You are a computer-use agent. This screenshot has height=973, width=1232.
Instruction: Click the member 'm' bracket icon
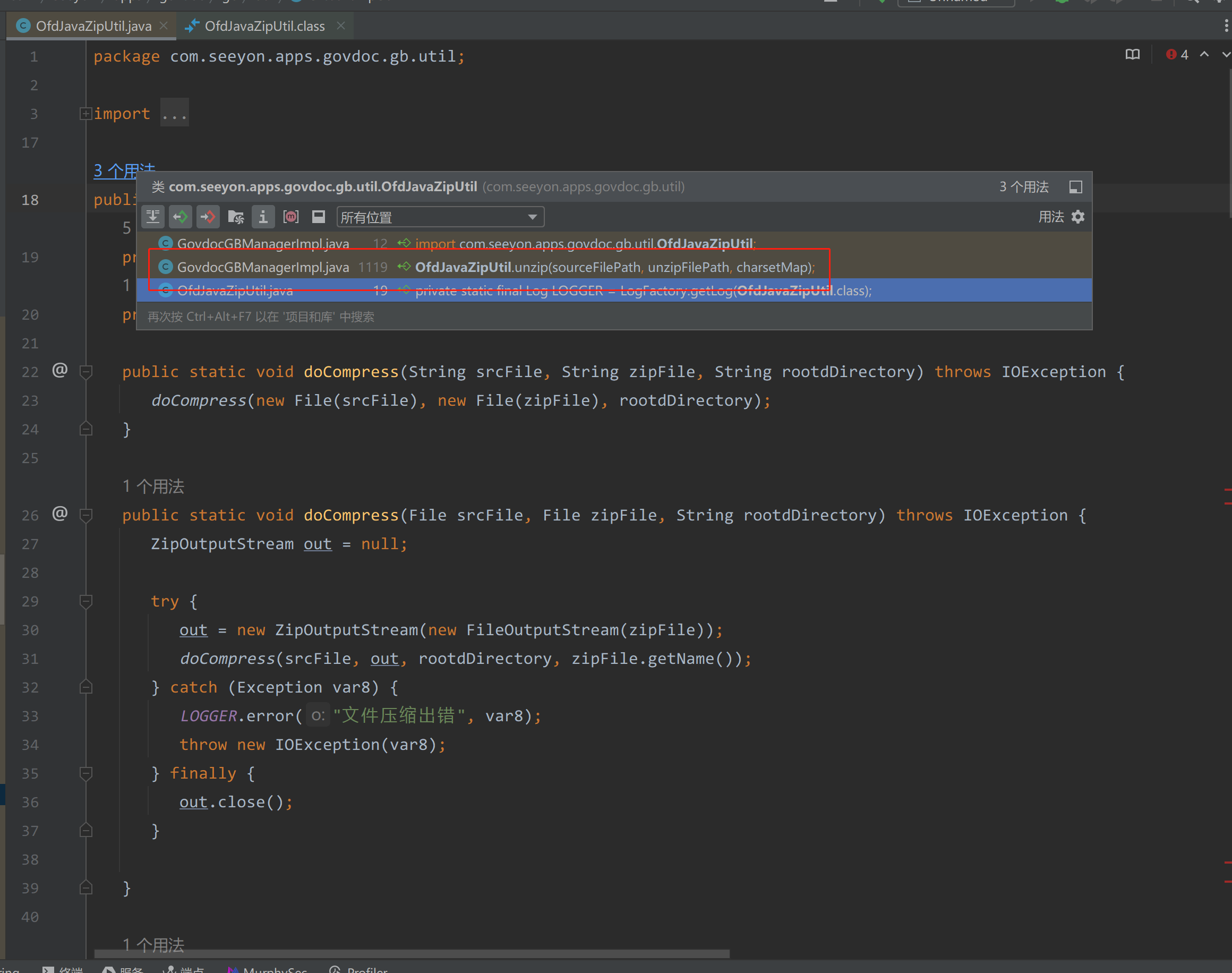290,217
